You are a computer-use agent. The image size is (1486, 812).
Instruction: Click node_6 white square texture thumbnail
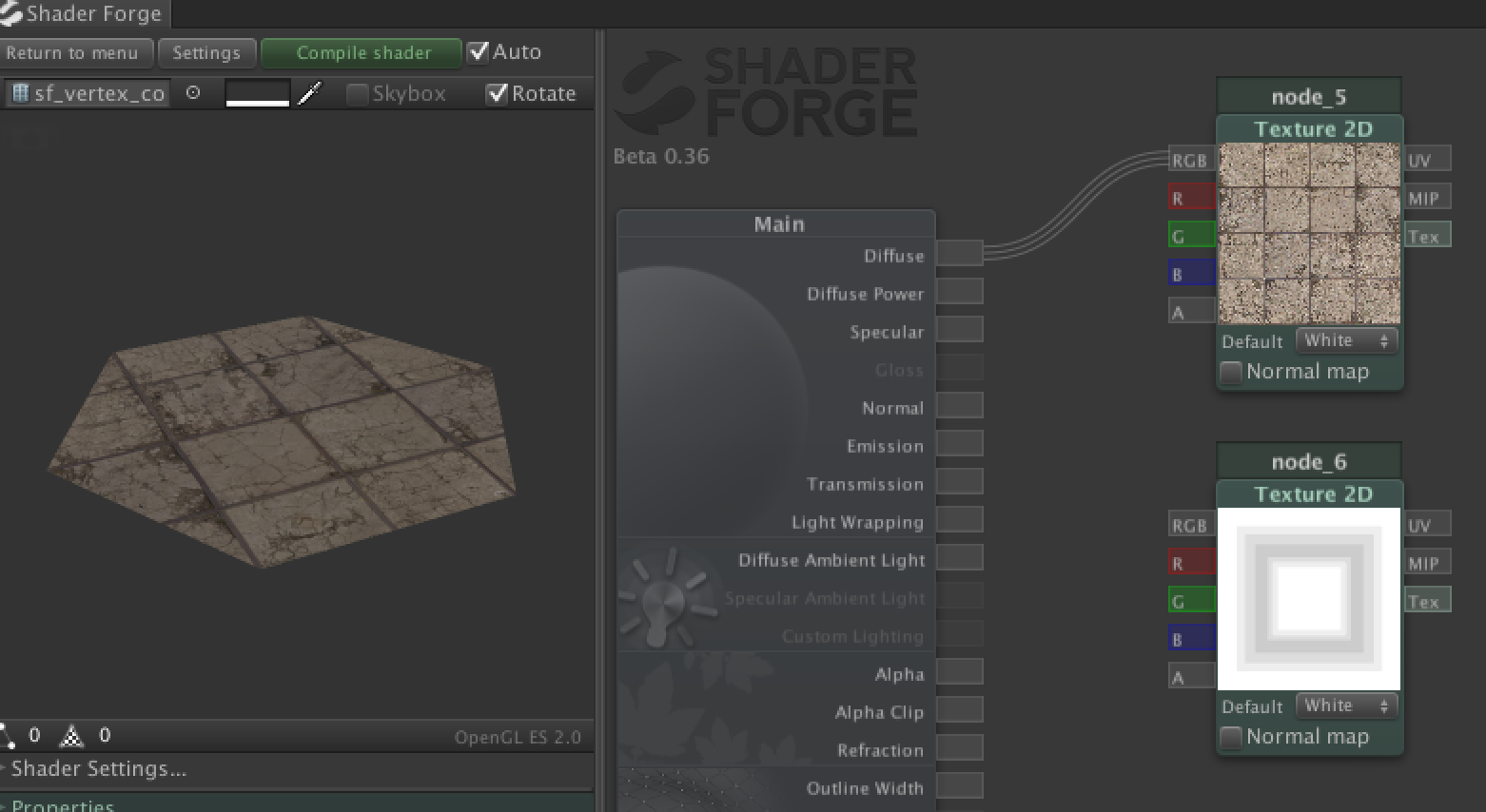pos(1309,599)
